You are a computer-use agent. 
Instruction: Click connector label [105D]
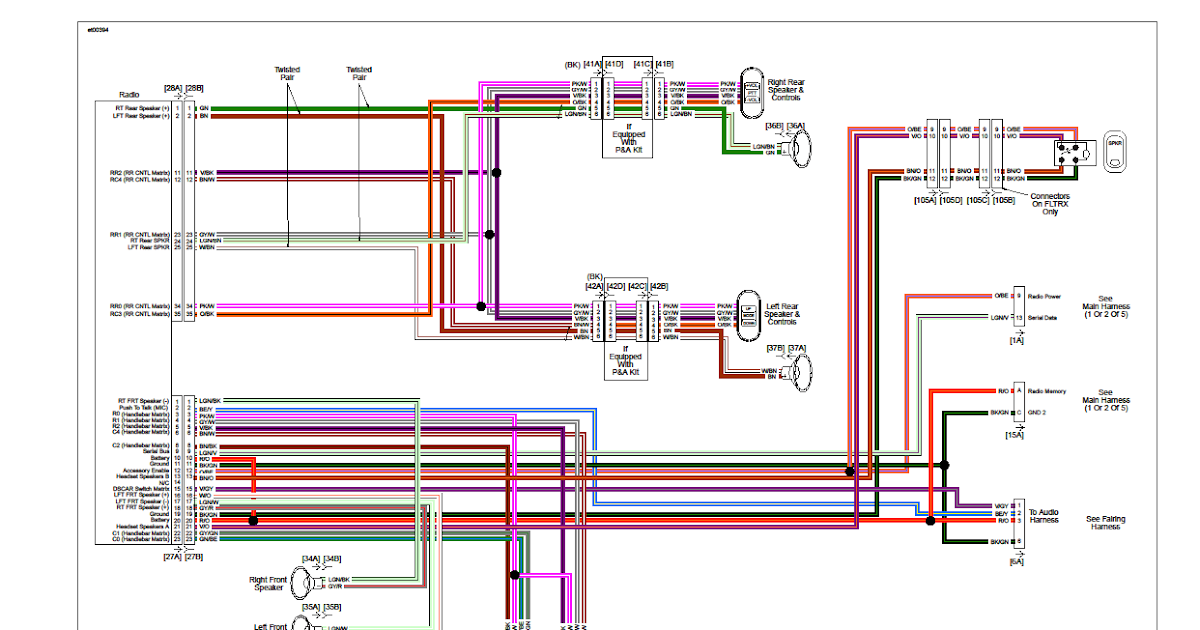pyautogui.click(x=952, y=200)
